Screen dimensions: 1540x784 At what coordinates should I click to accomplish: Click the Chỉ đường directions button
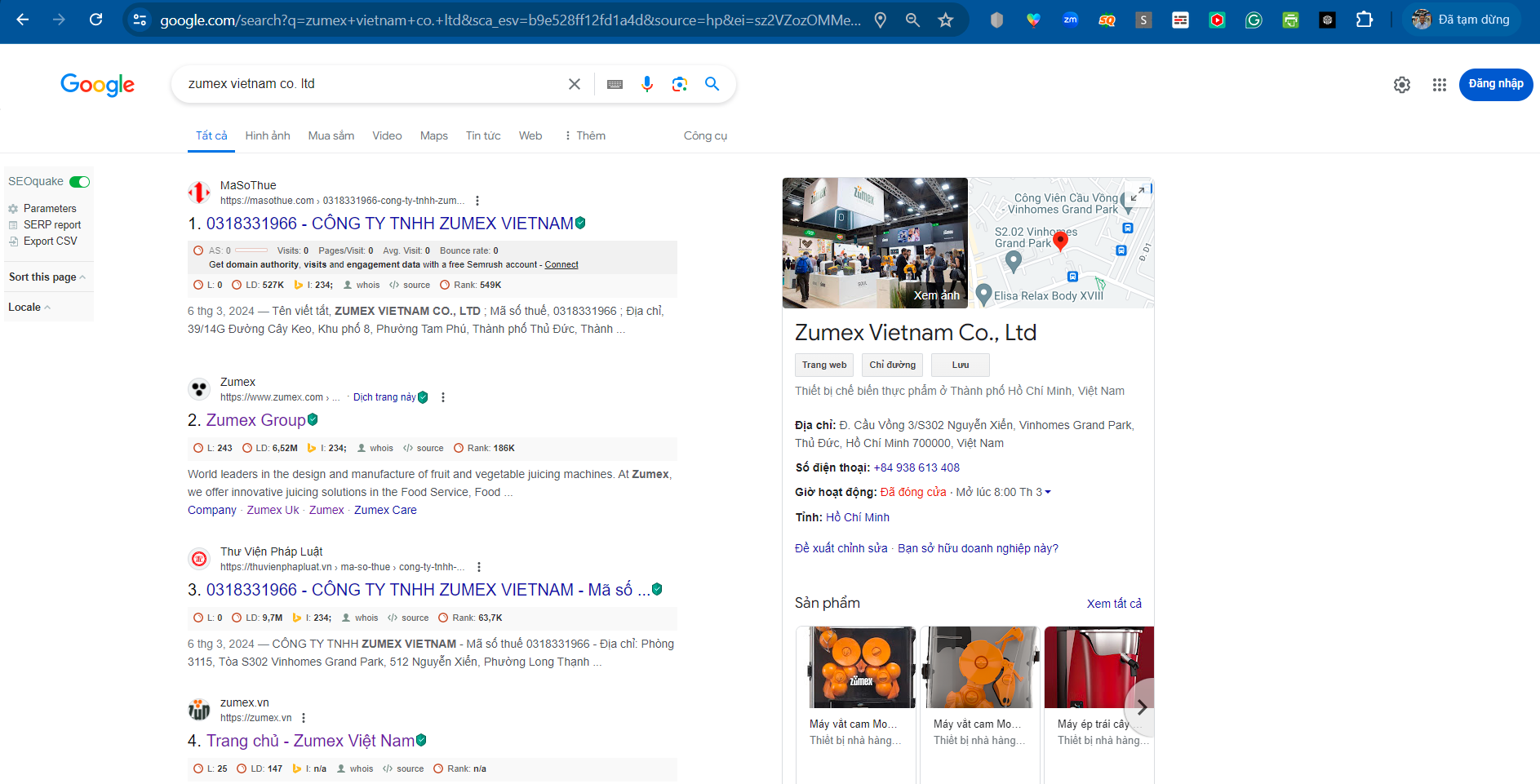click(x=893, y=365)
